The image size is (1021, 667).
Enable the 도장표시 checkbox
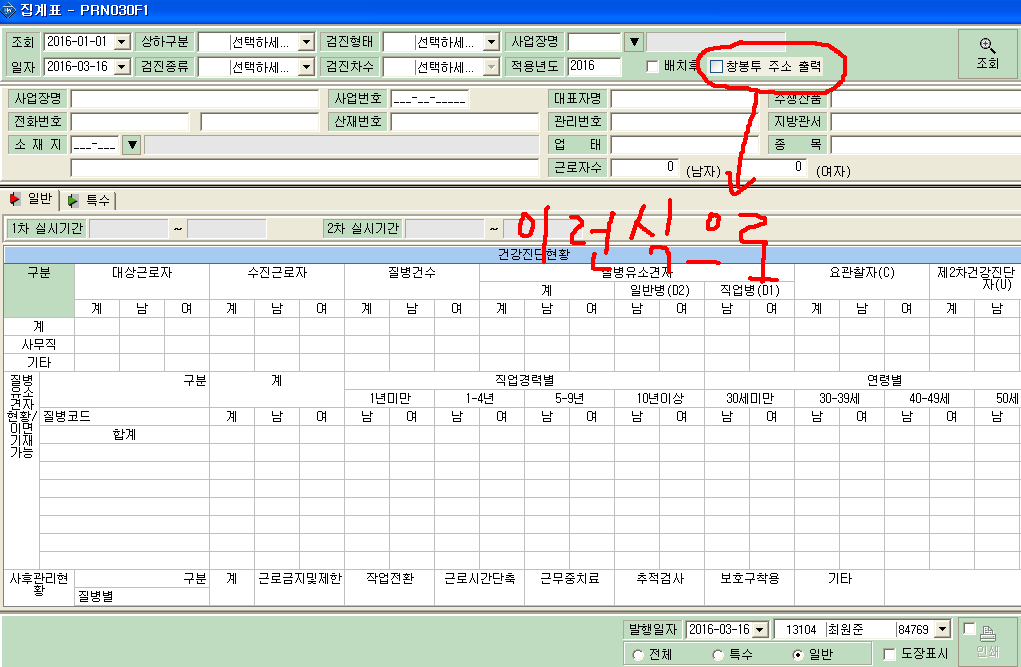[889, 654]
